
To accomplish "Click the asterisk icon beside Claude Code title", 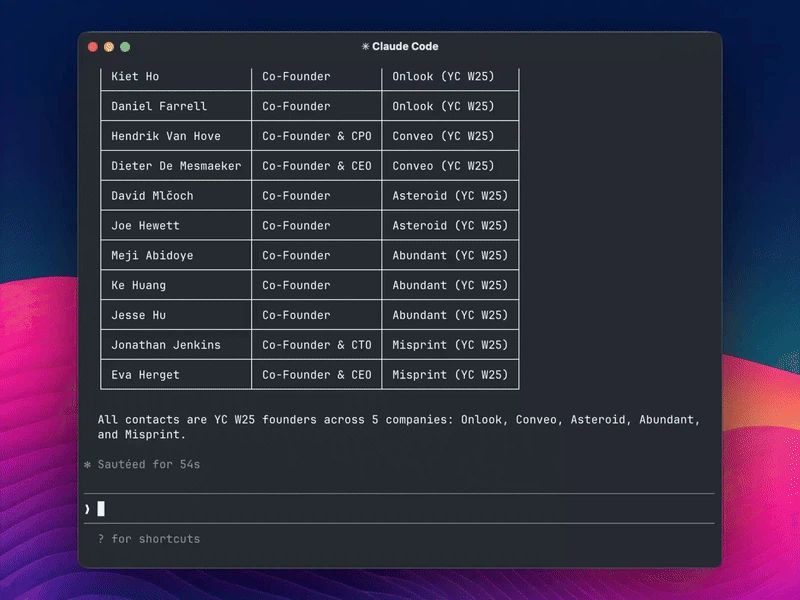I will click(365, 46).
